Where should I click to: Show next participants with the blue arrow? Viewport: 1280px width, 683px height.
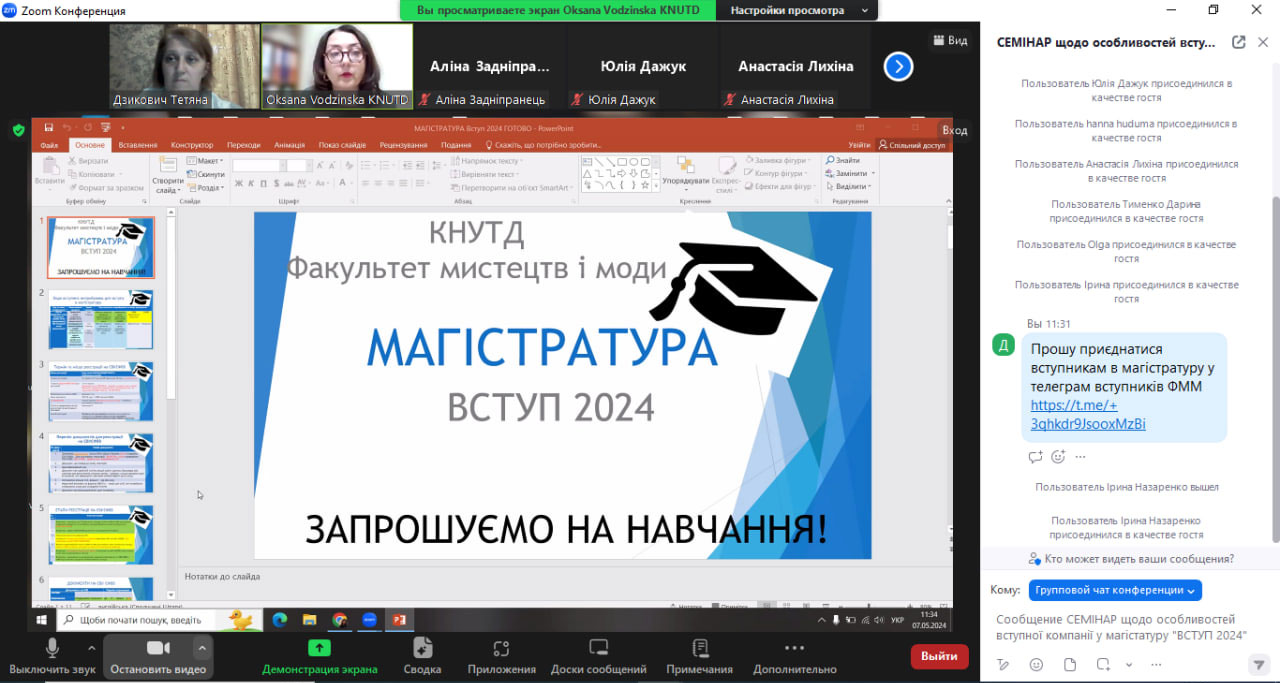pos(898,66)
